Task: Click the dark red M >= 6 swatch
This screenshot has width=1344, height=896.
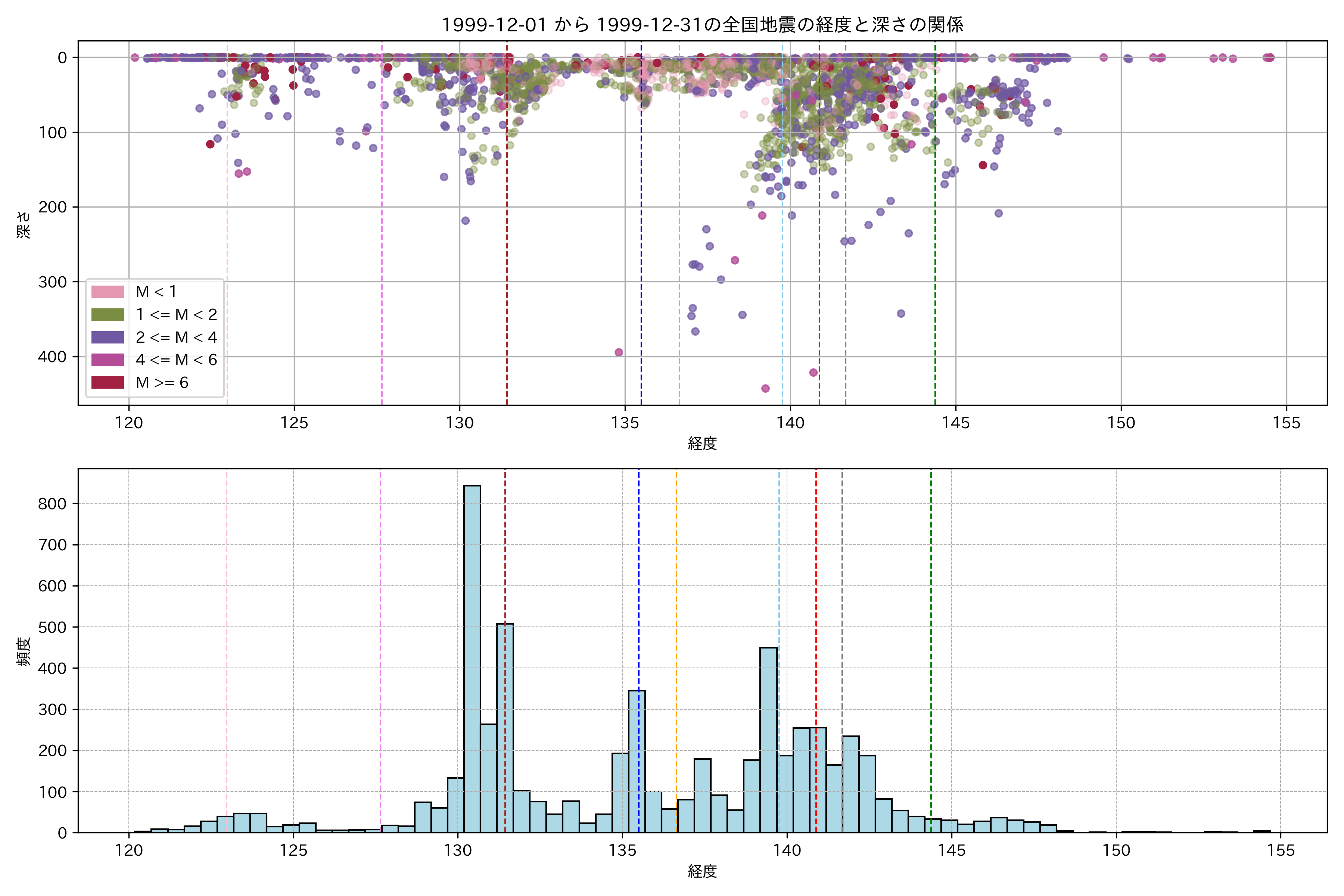Action: click(x=108, y=382)
